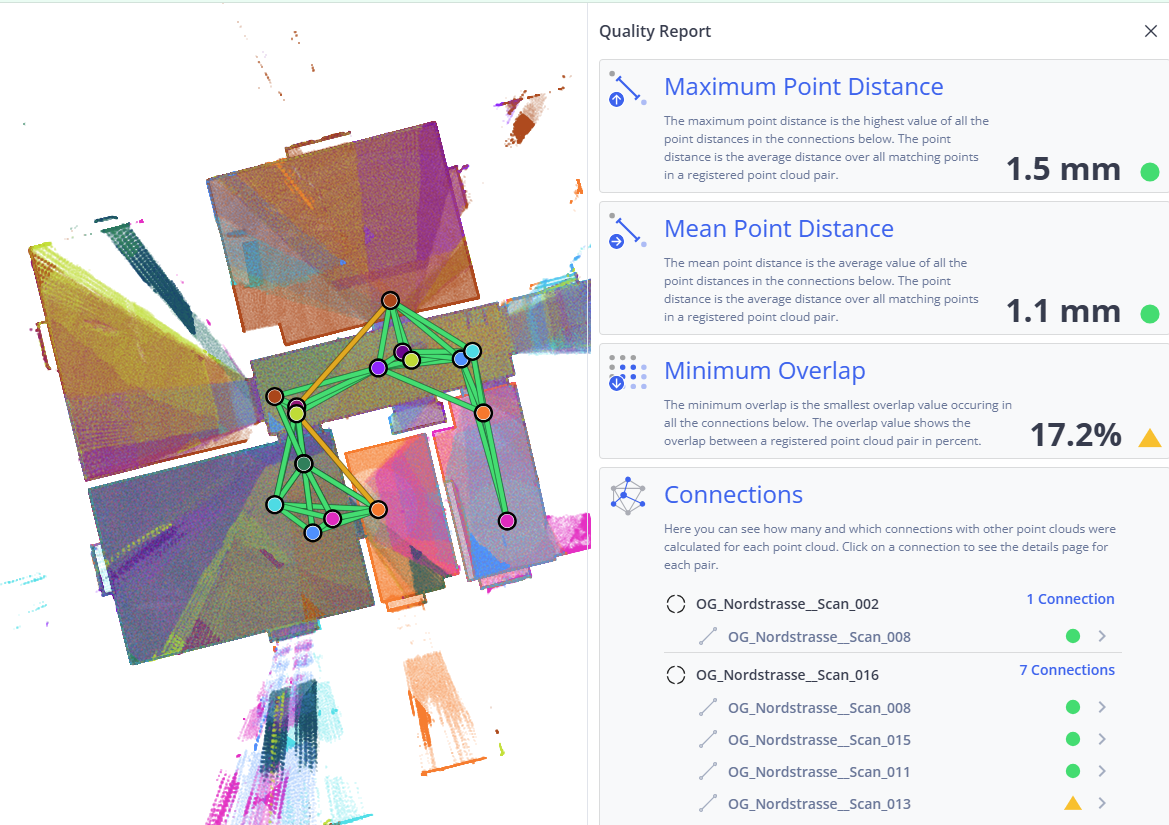Select the OG_Nordstrasse__Scan_016 entry
Image resolution: width=1169 pixels, height=825 pixels.
point(787,675)
